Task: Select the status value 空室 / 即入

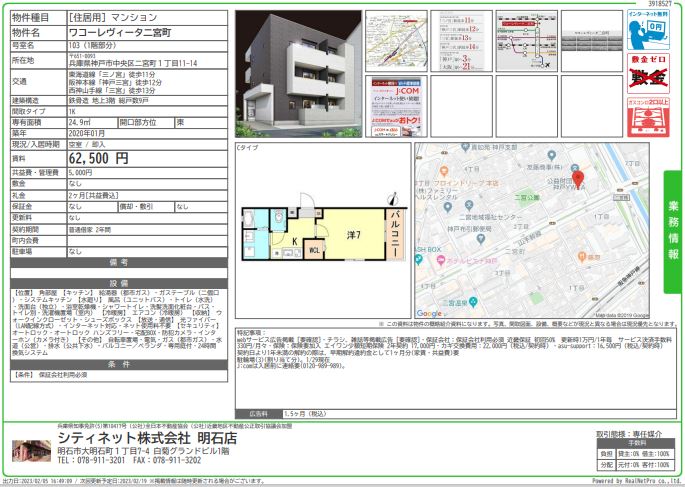Action: coord(86,144)
